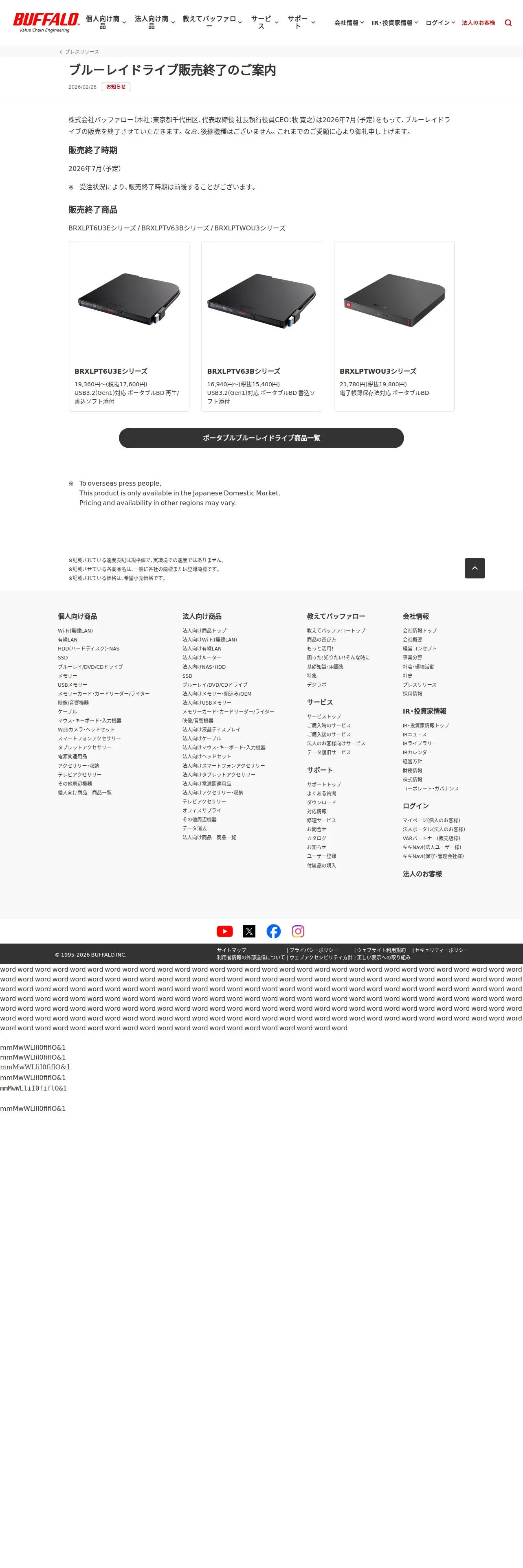The height and width of the screenshot is (1568, 523).
Task: Open プライバシーポリシー in bottom bar
Action: 314,950
